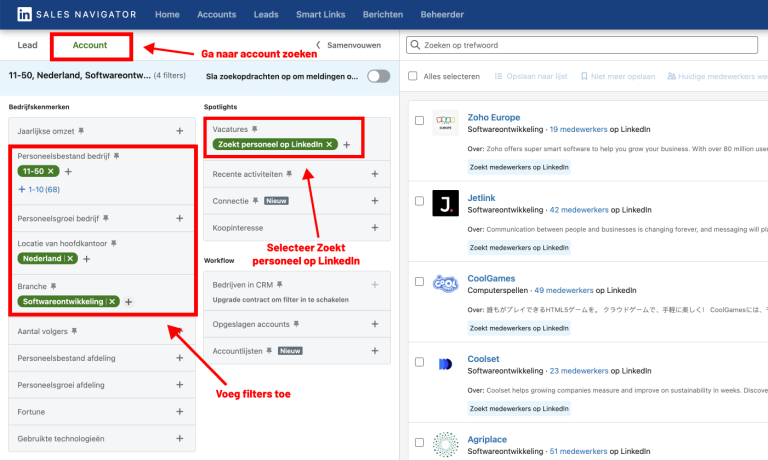Remove the Zoekt personeel op LinkedIn chip
This screenshot has height=460, width=768.
click(329, 145)
